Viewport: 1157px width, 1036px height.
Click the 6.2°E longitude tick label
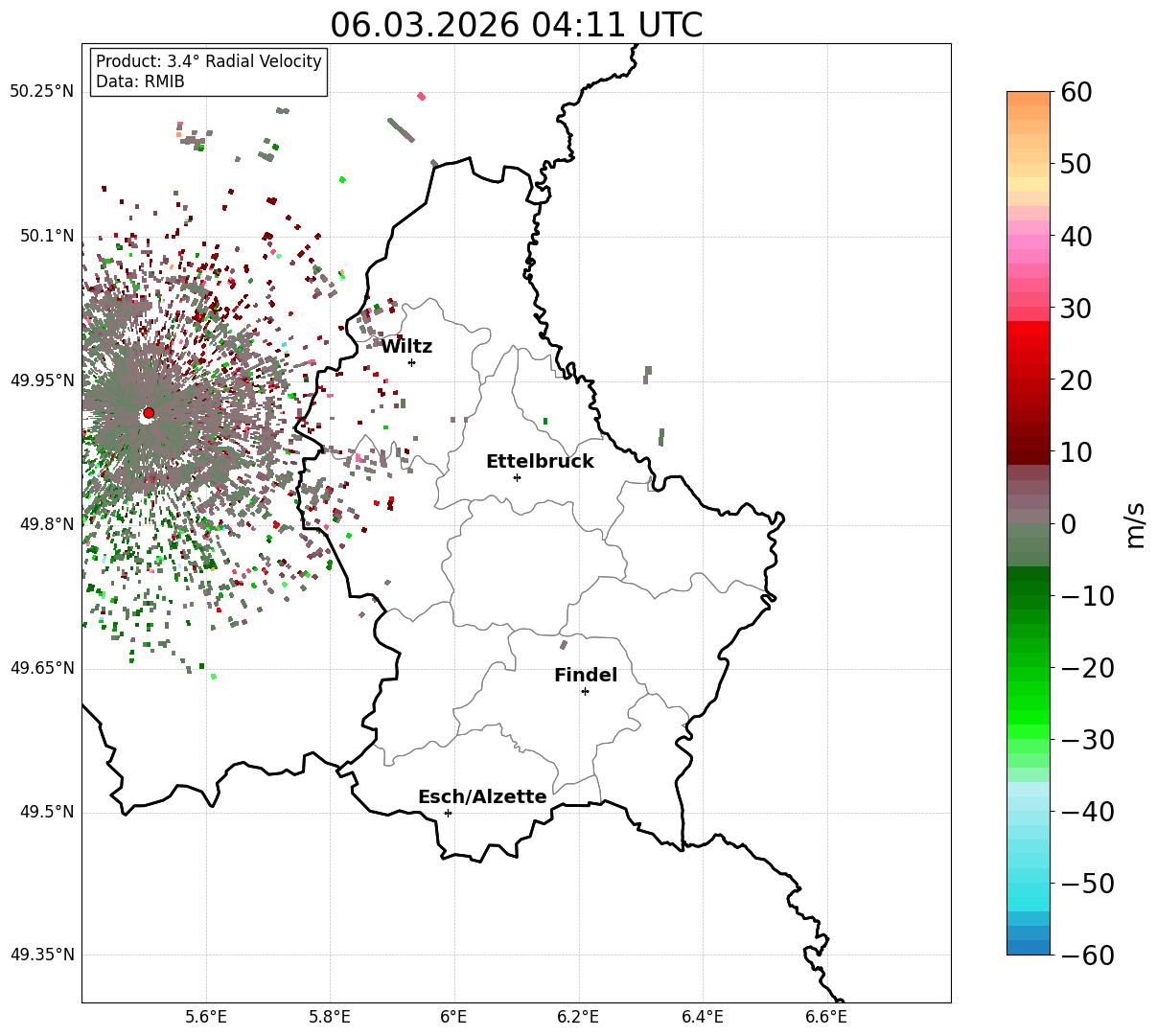579,1016
